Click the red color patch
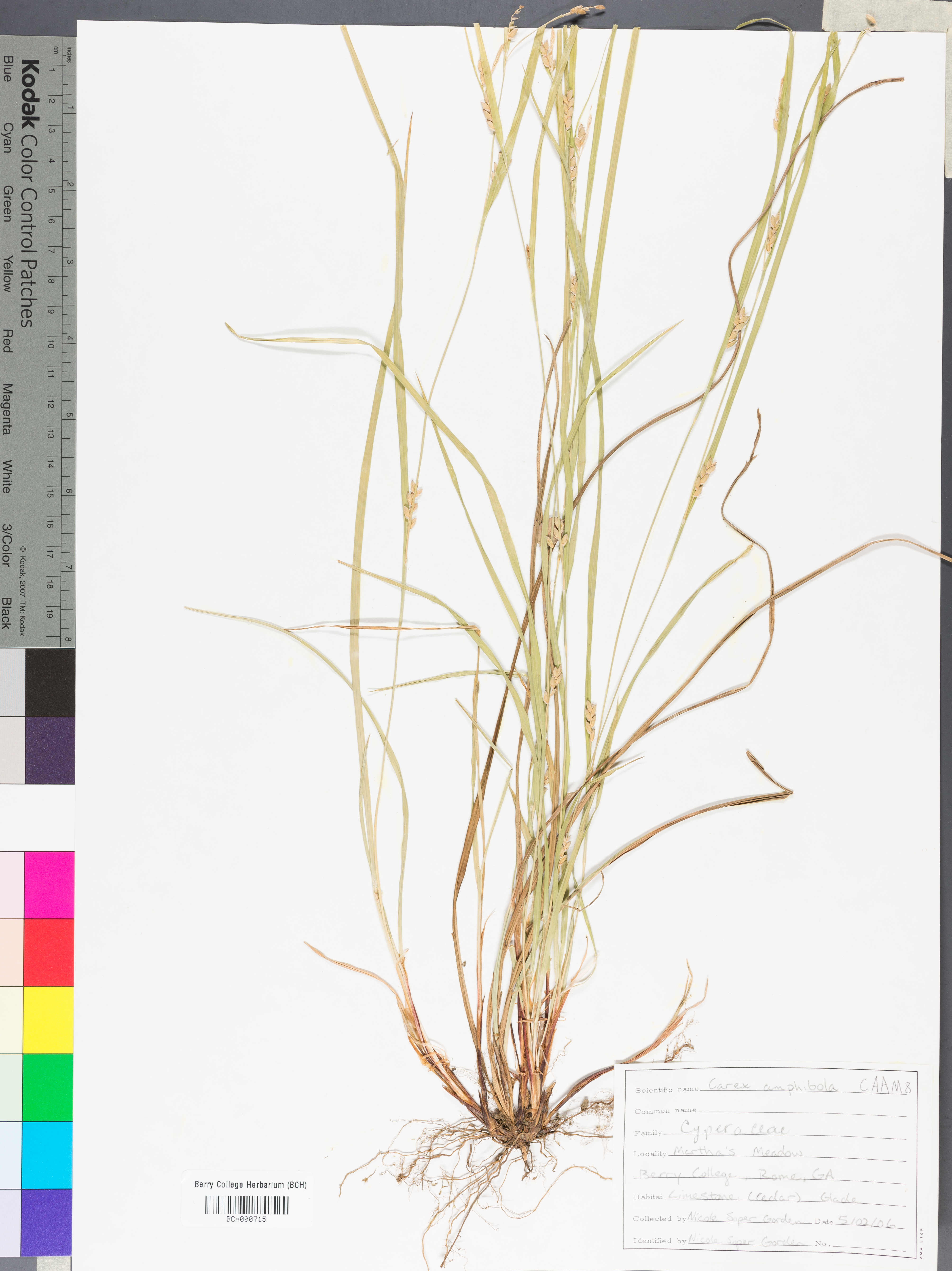This screenshot has width=952, height=1271. click(x=49, y=952)
